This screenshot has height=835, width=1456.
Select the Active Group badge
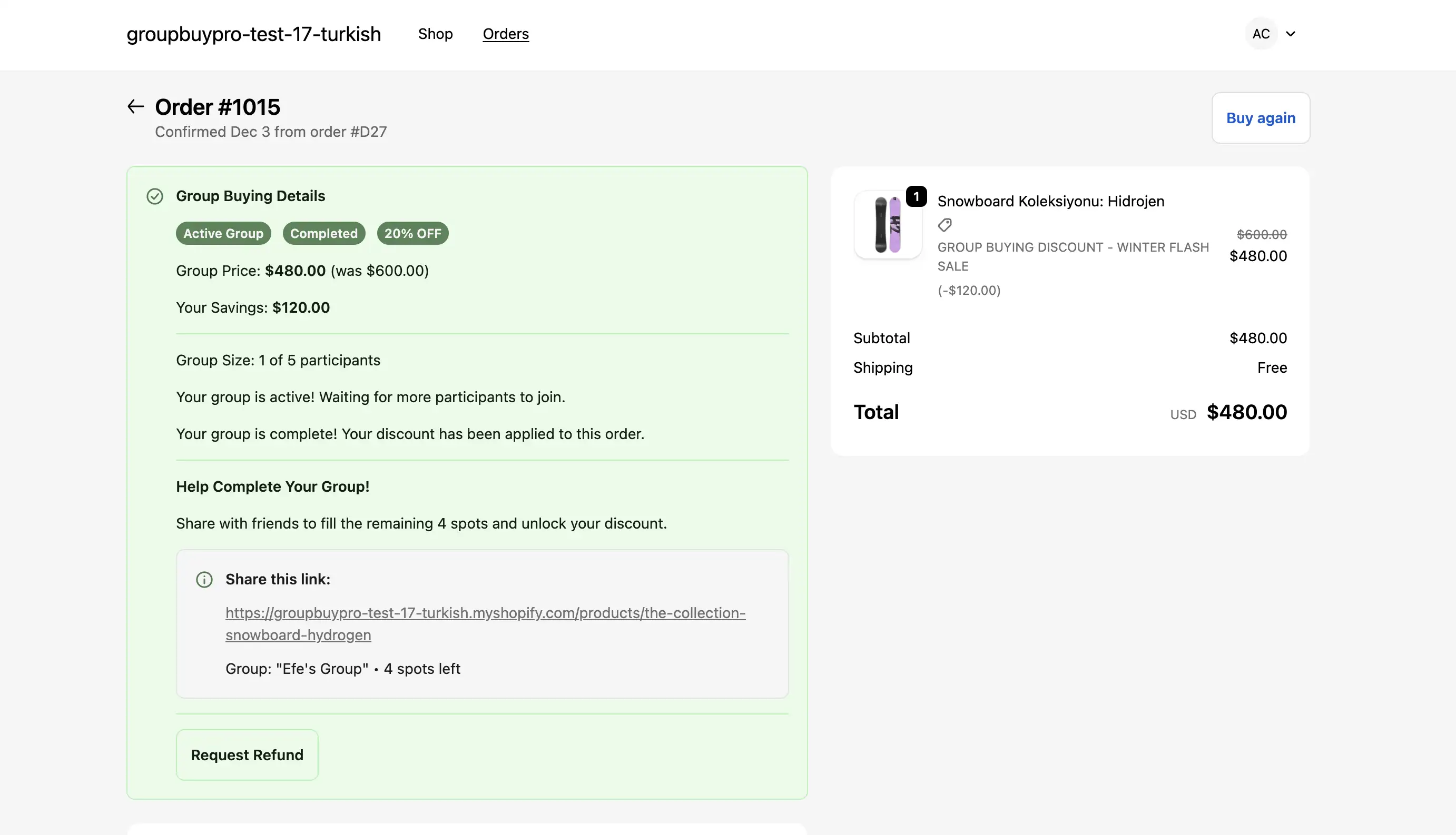(x=223, y=233)
